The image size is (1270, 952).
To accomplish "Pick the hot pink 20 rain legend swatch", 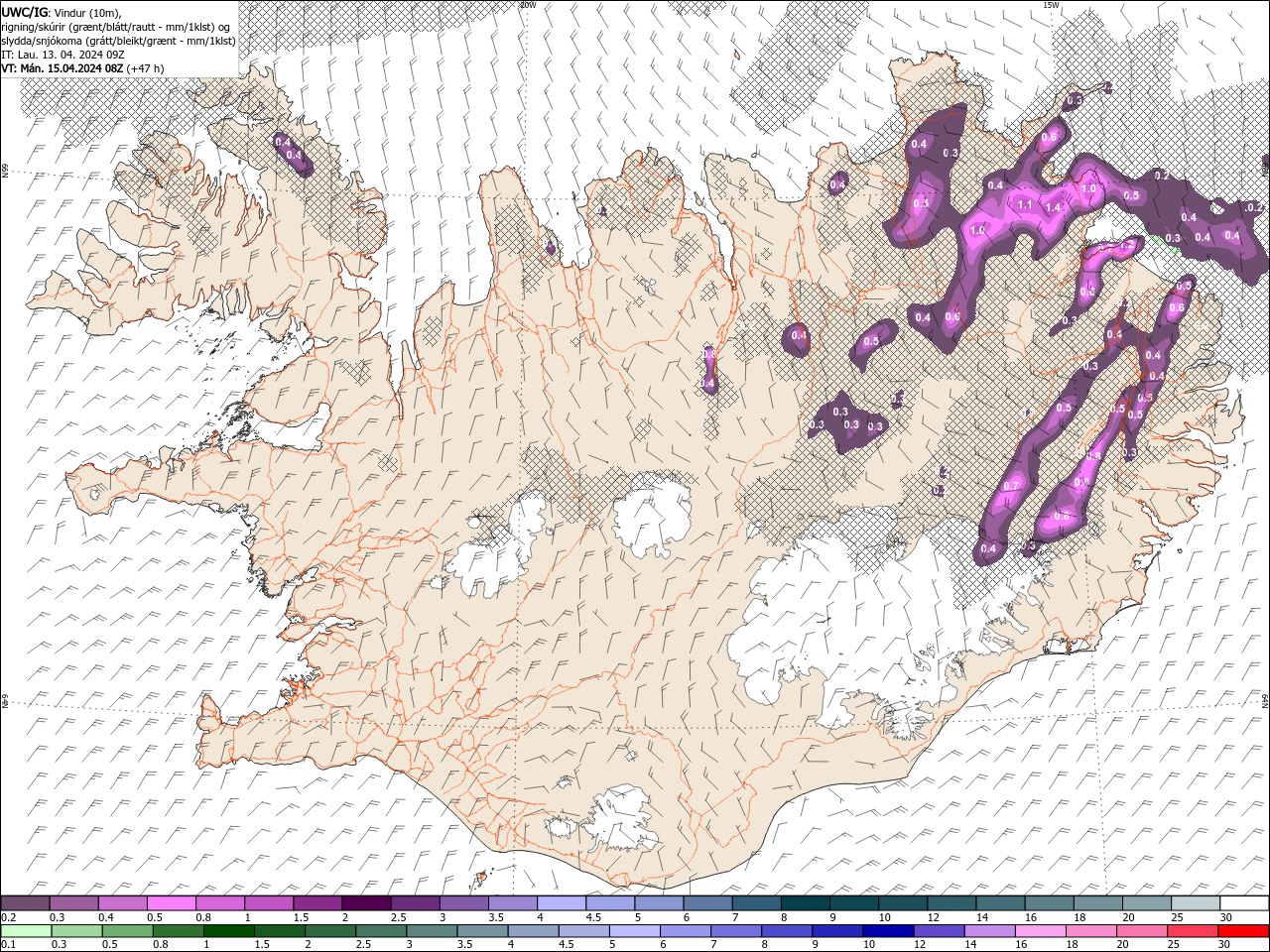I will click(x=1142, y=931).
